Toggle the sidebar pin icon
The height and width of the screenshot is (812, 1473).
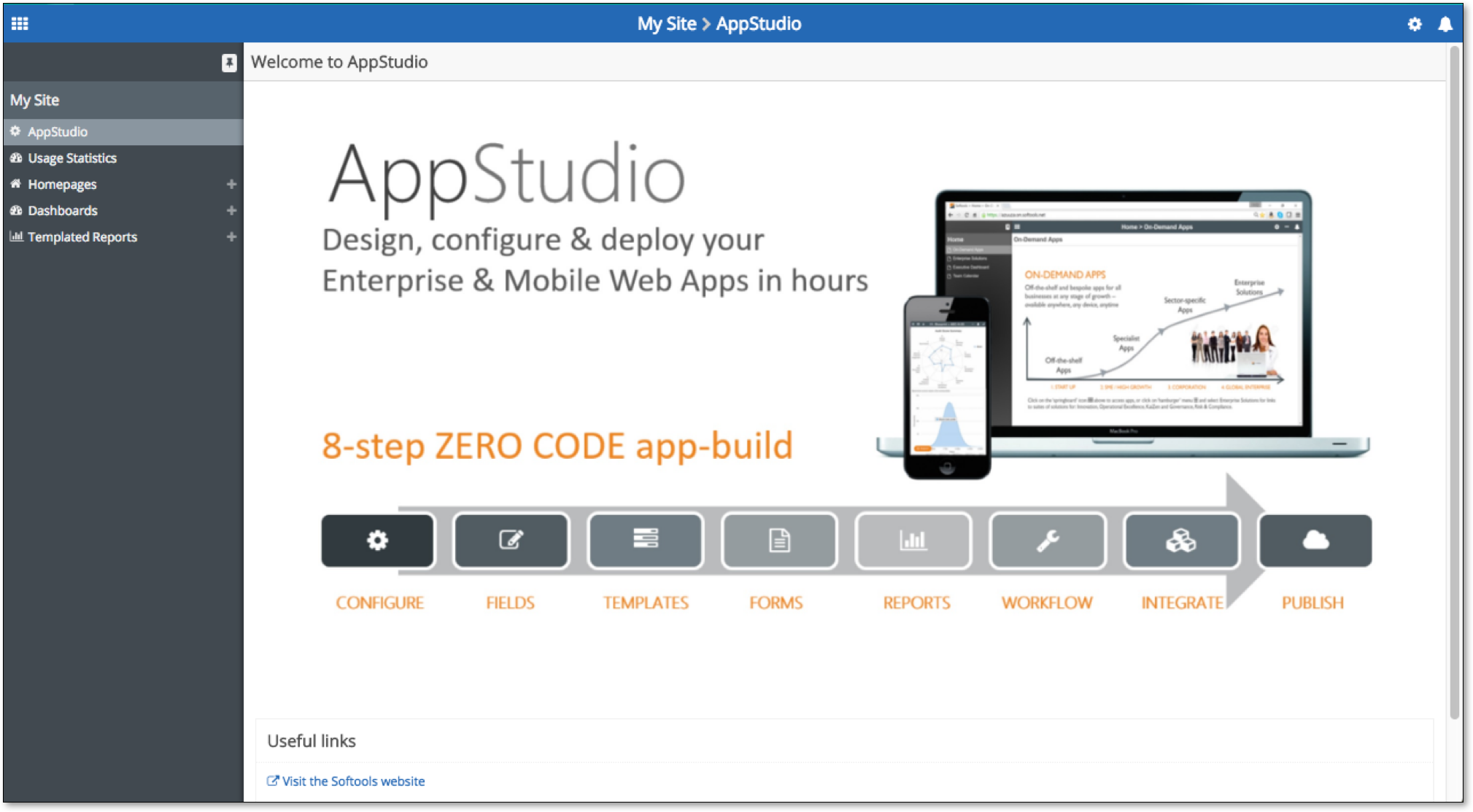click(x=229, y=63)
